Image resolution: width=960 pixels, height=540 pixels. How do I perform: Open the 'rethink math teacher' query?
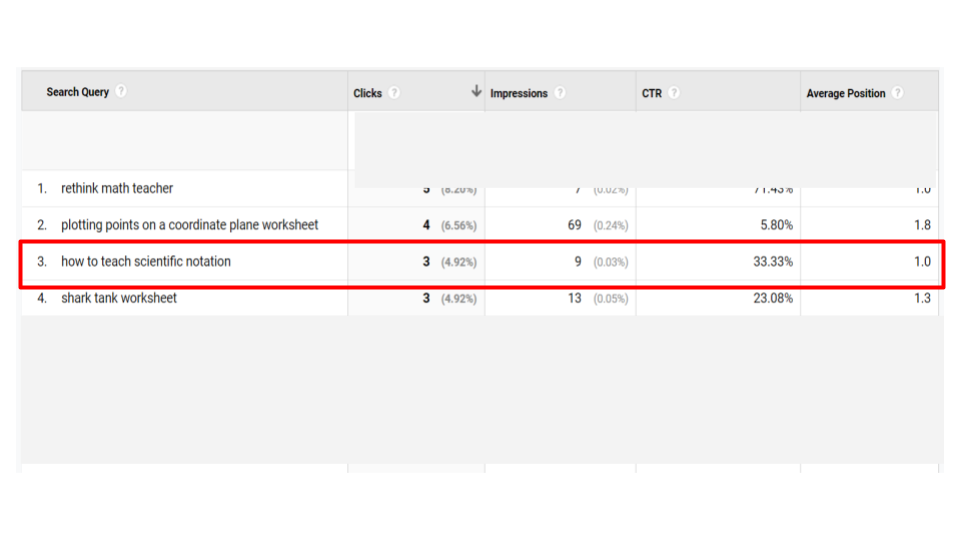[x=117, y=188]
